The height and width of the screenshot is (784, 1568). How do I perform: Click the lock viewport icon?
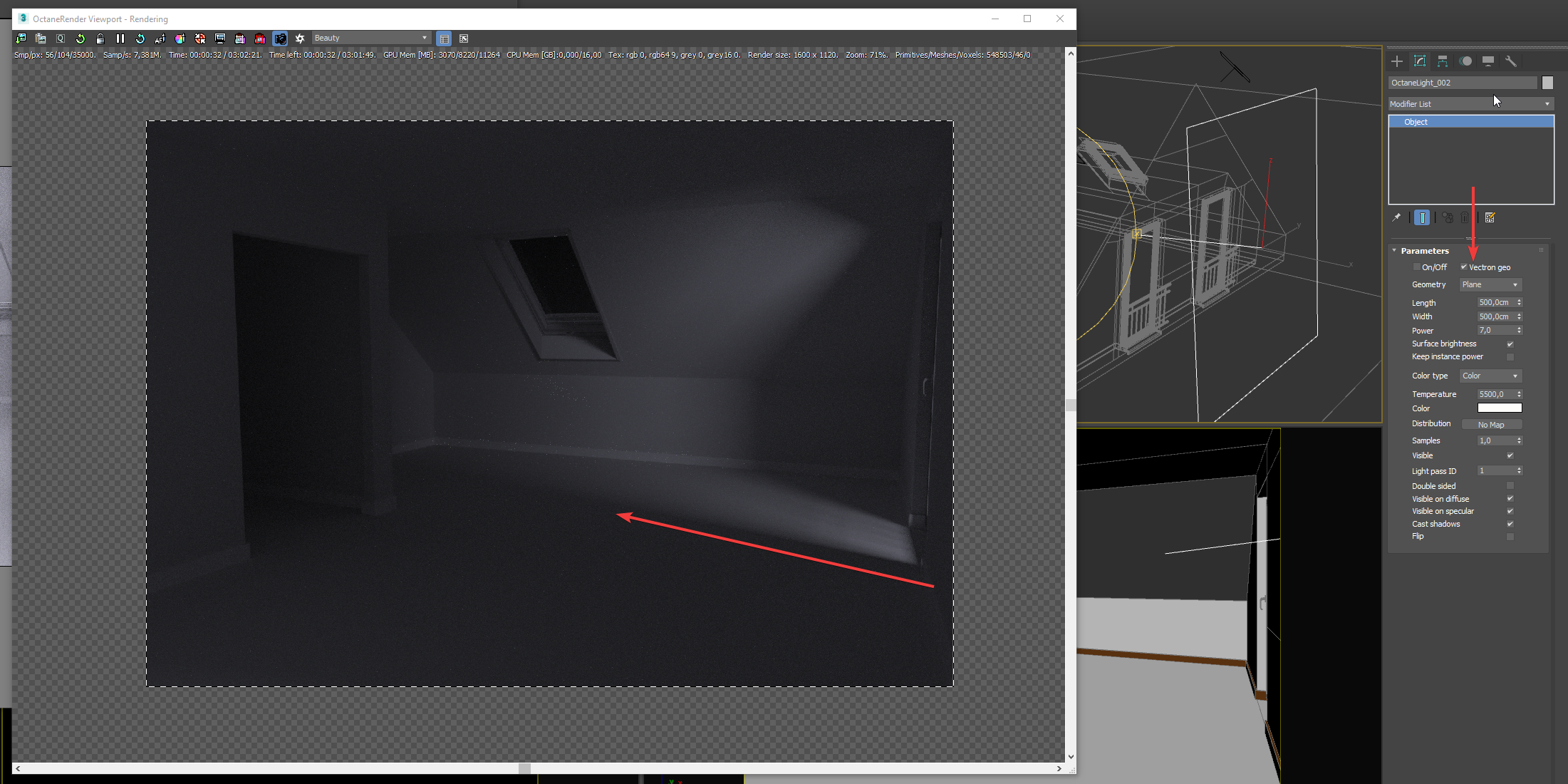[100, 38]
